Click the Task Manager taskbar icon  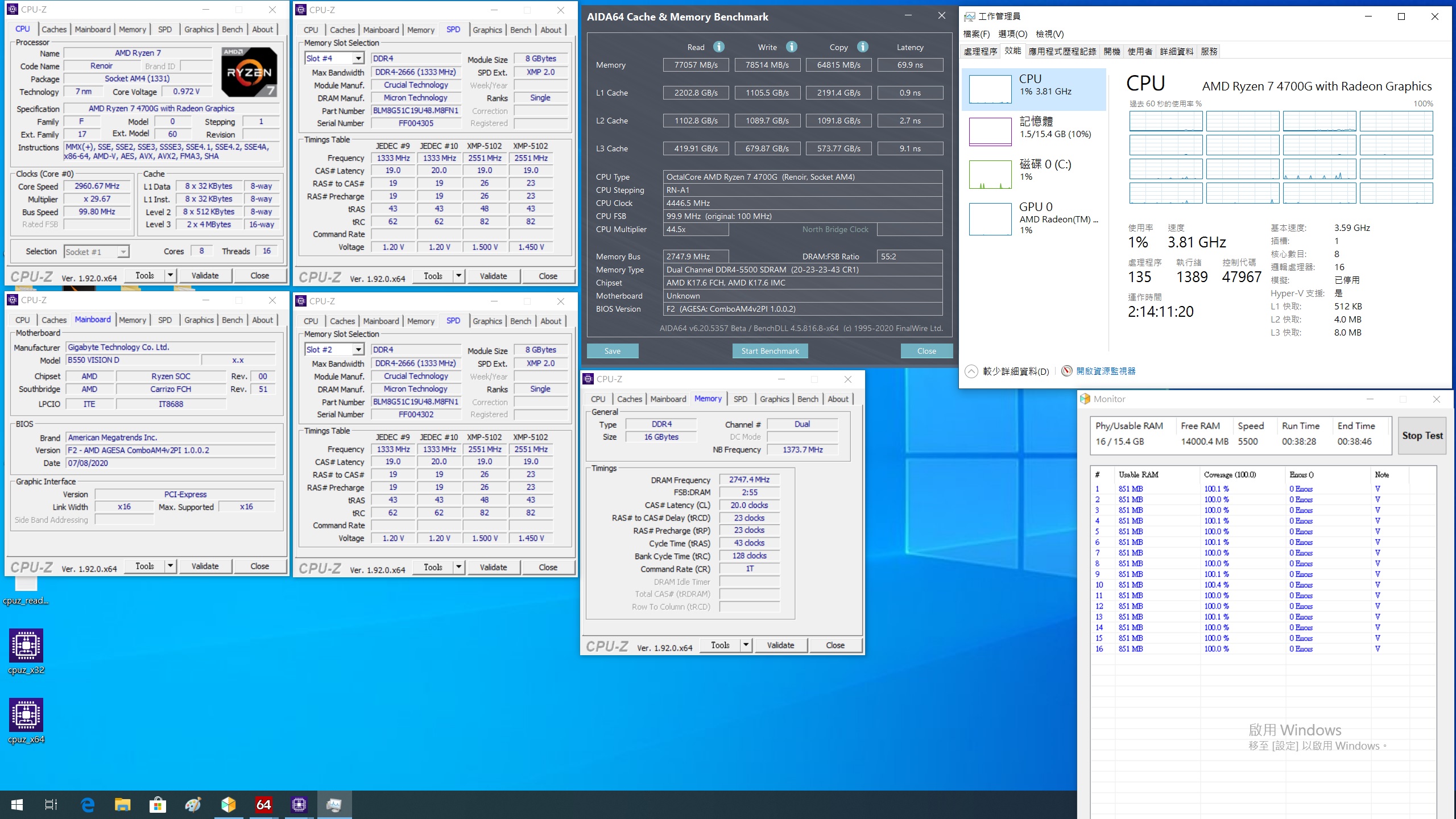pyautogui.click(x=334, y=805)
